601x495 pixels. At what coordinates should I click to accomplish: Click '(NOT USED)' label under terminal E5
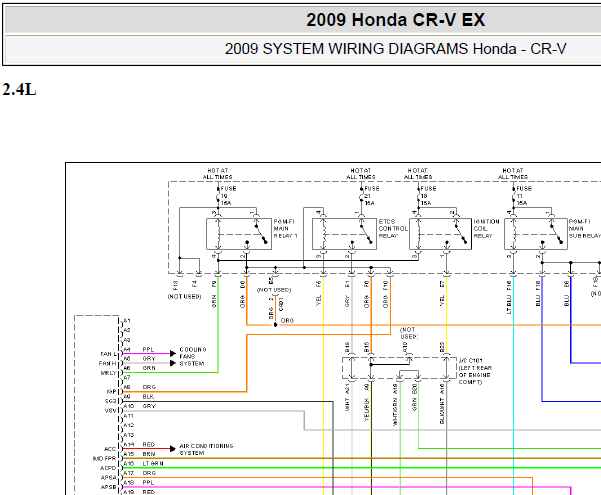274,290
